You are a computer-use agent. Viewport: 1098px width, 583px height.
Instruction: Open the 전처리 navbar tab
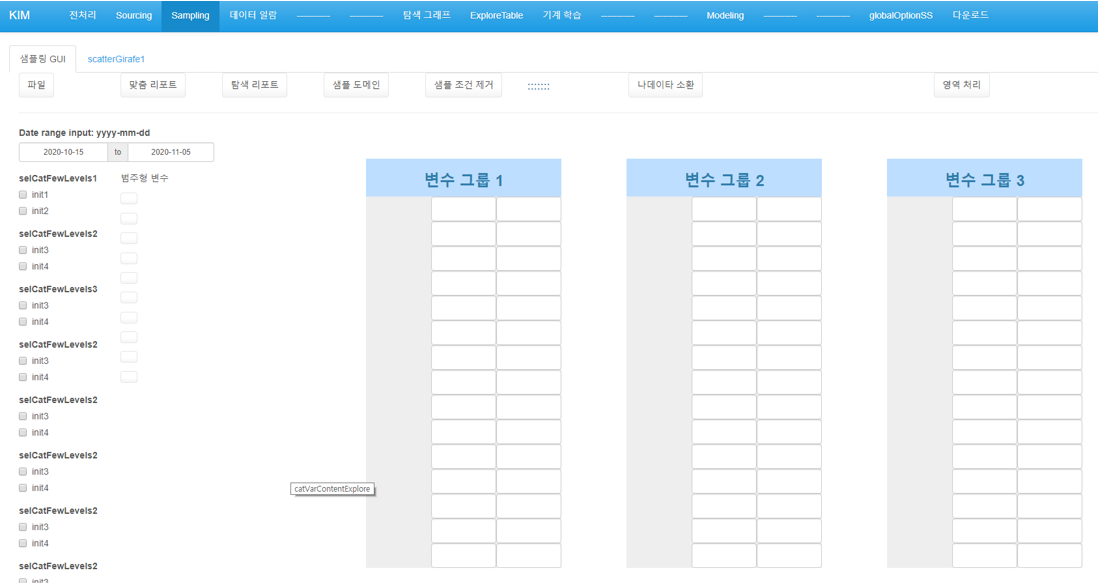point(83,16)
